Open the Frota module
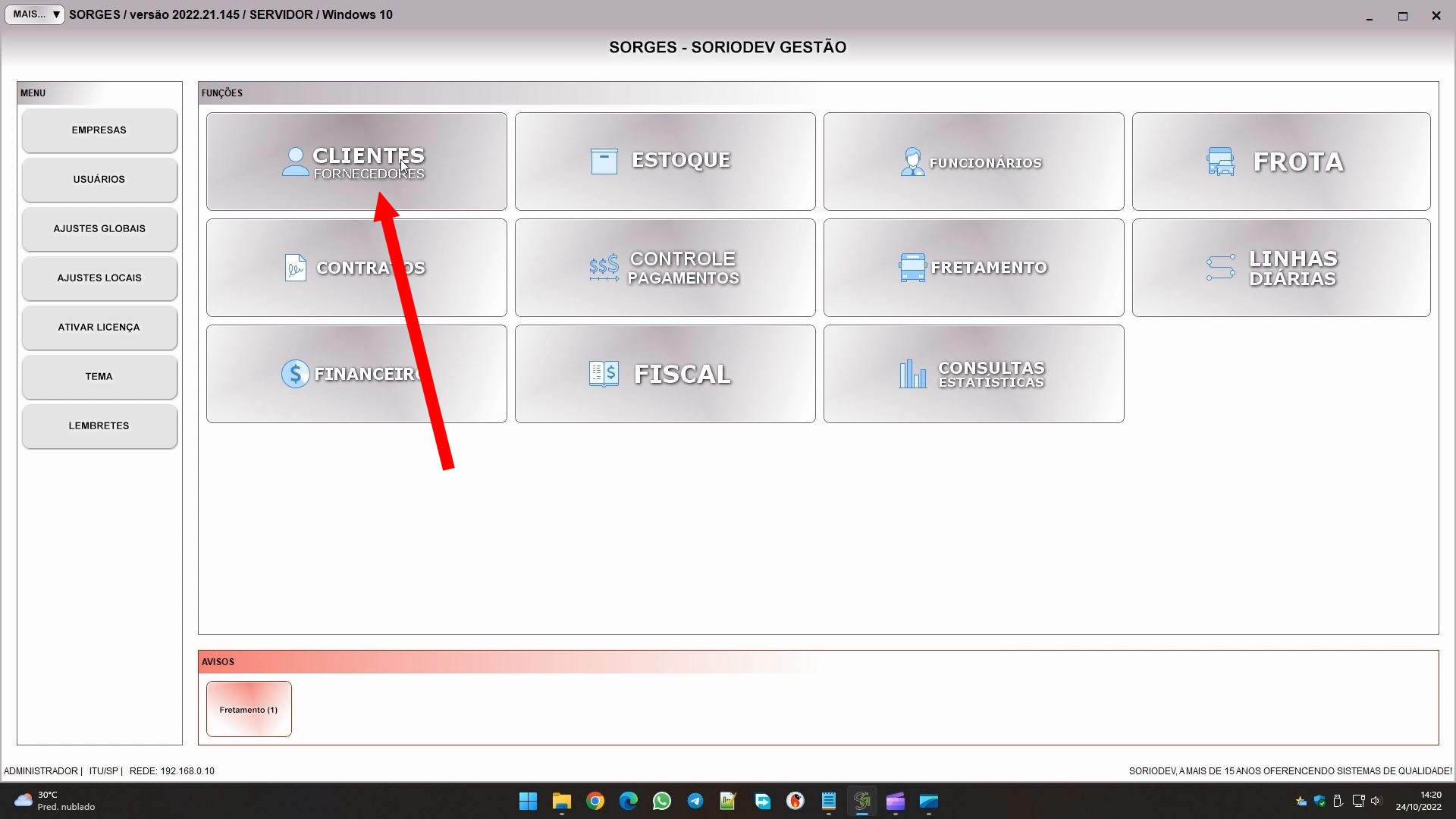1456x819 pixels. coord(1281,162)
